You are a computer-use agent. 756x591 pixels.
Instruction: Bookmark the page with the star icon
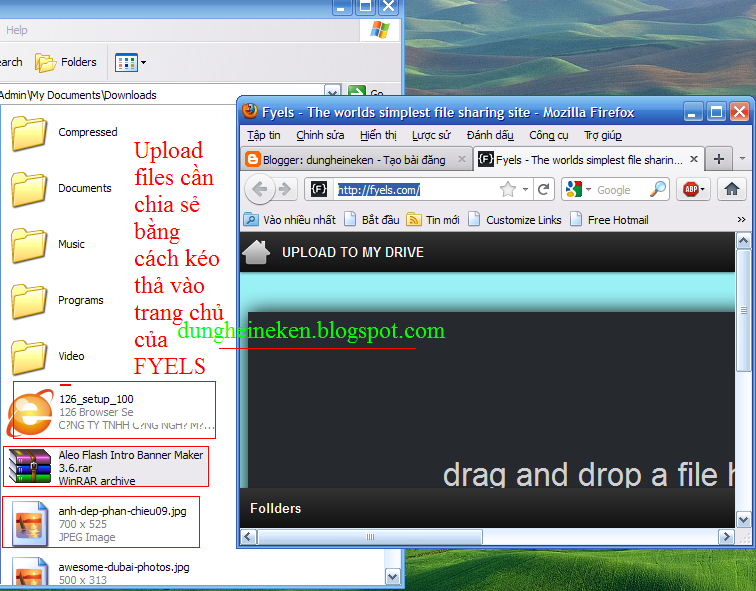pos(507,189)
